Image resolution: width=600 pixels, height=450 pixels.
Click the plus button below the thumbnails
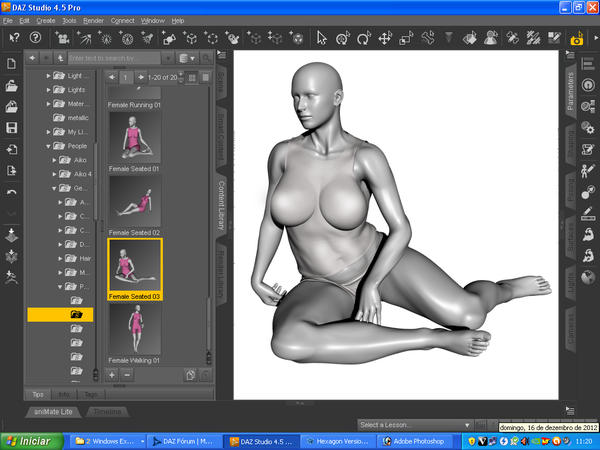click(112, 374)
